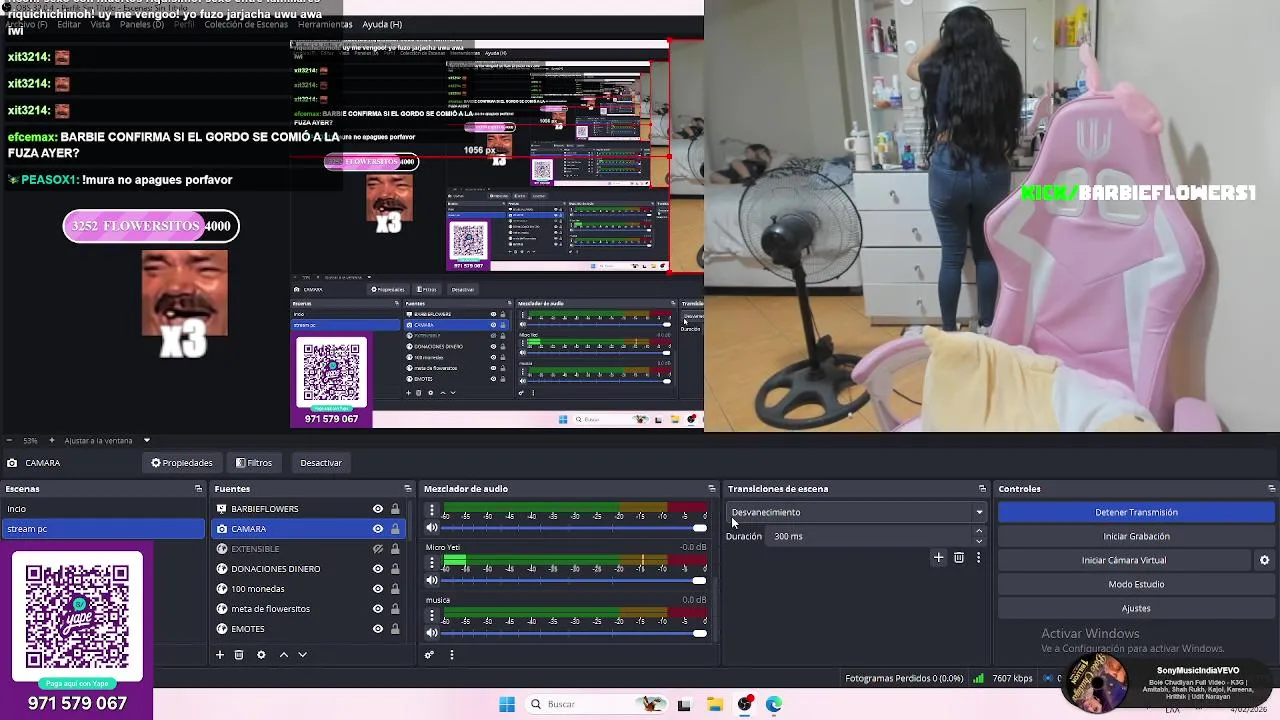
Task: Click Detener Transmisión button
Action: (x=1136, y=512)
